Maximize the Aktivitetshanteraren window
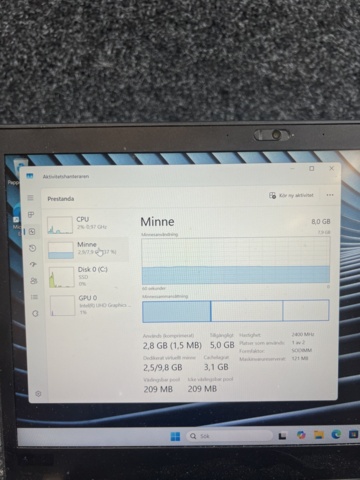 point(312,169)
